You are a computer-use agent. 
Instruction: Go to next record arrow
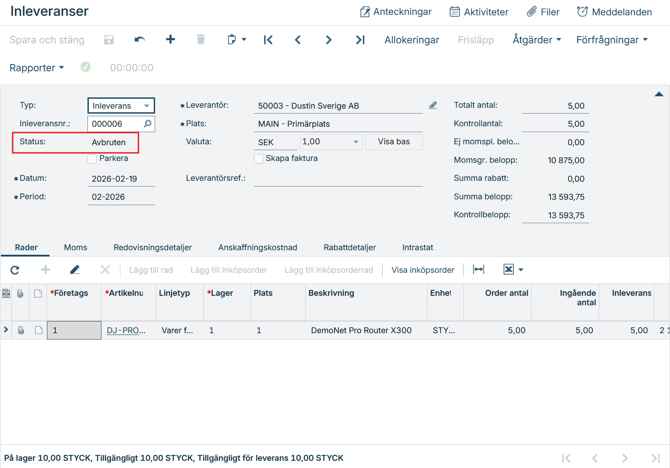328,40
